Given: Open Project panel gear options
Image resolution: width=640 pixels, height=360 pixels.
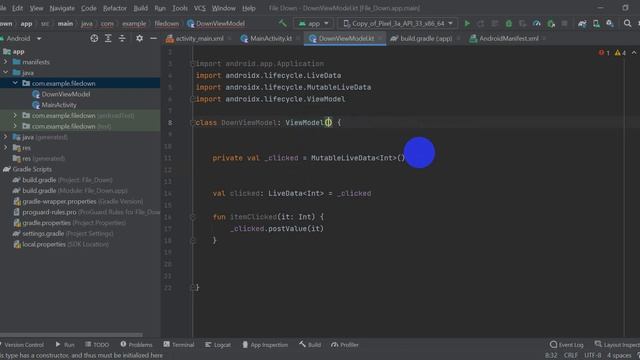Looking at the screenshot, I should [139, 38].
